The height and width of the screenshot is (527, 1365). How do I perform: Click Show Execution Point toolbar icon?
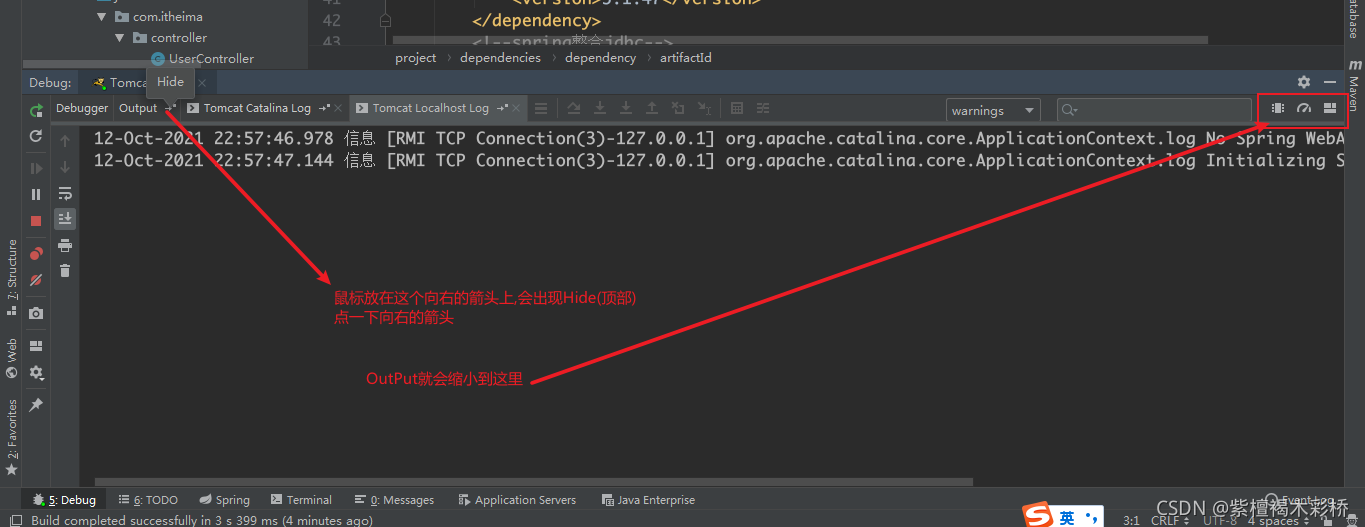(541, 108)
